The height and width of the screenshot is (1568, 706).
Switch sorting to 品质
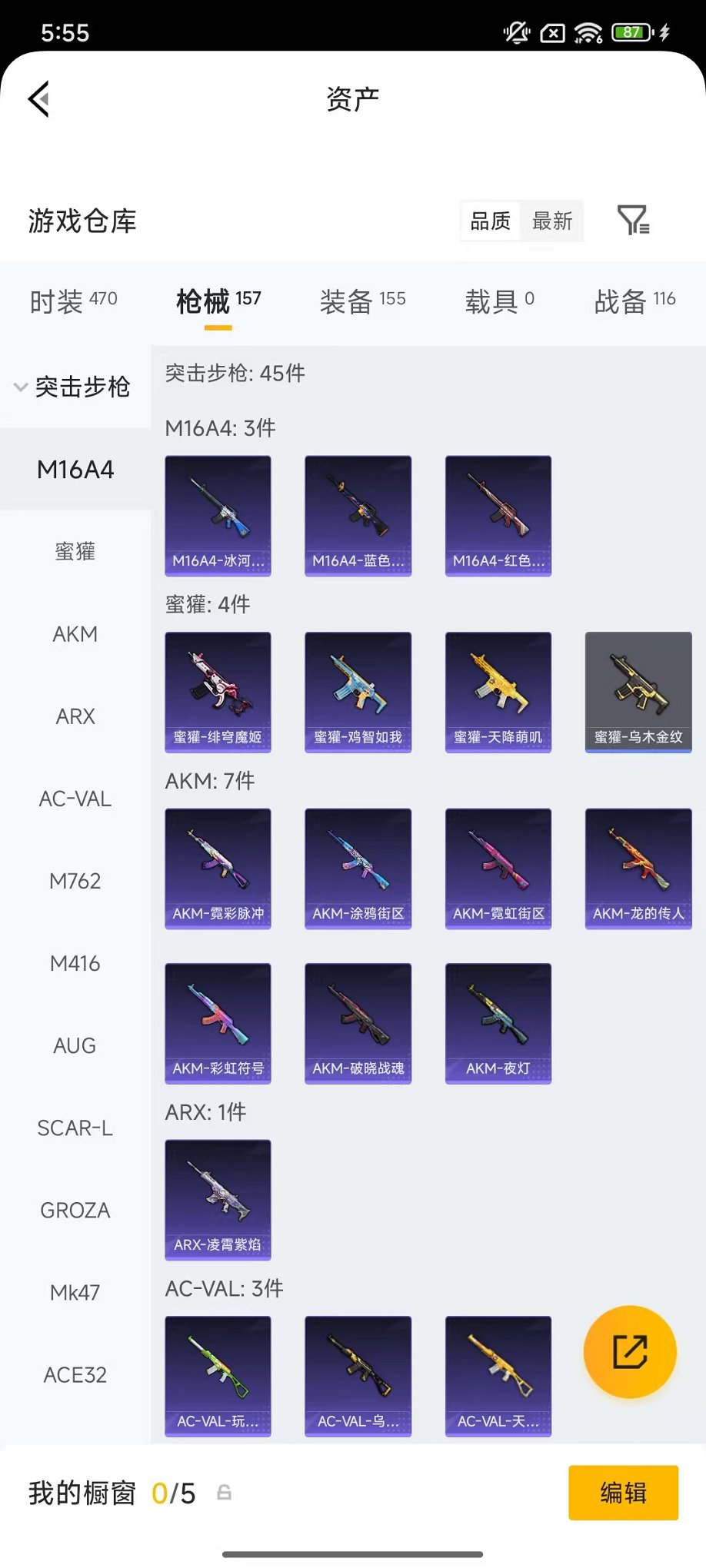491,221
